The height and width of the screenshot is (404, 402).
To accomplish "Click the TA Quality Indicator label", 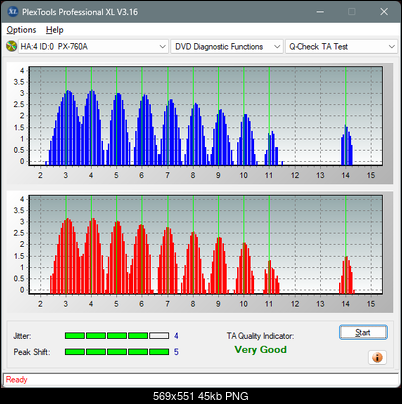I will point(260,336).
